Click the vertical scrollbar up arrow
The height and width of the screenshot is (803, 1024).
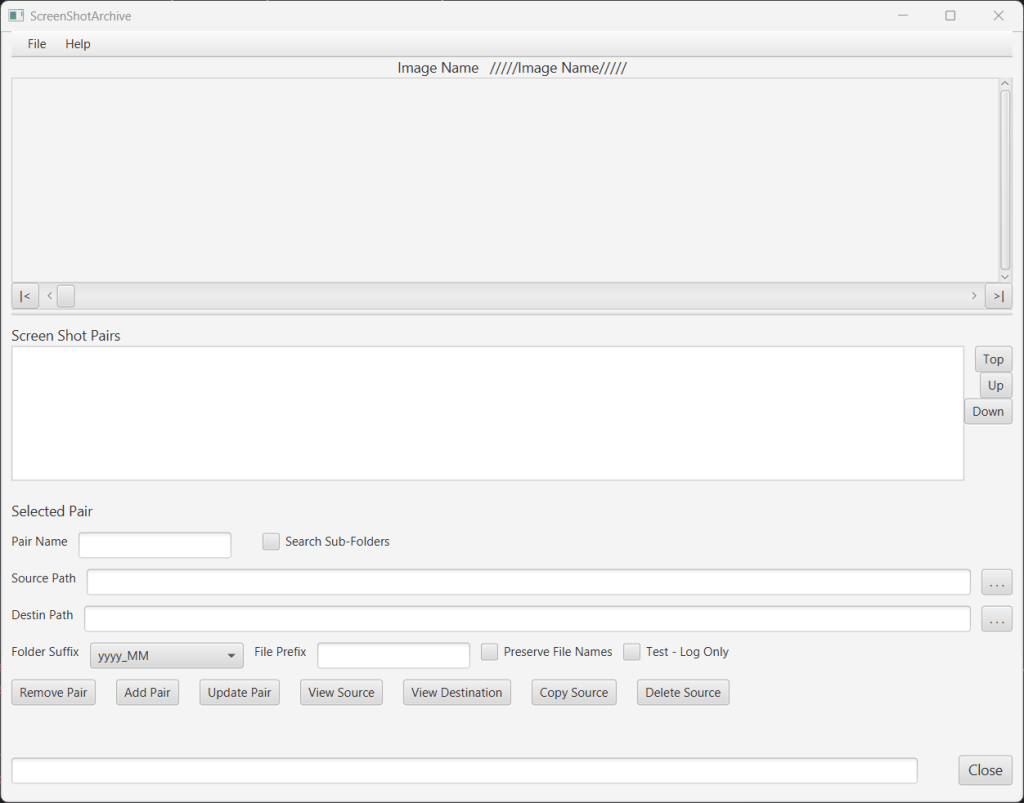(x=1005, y=85)
